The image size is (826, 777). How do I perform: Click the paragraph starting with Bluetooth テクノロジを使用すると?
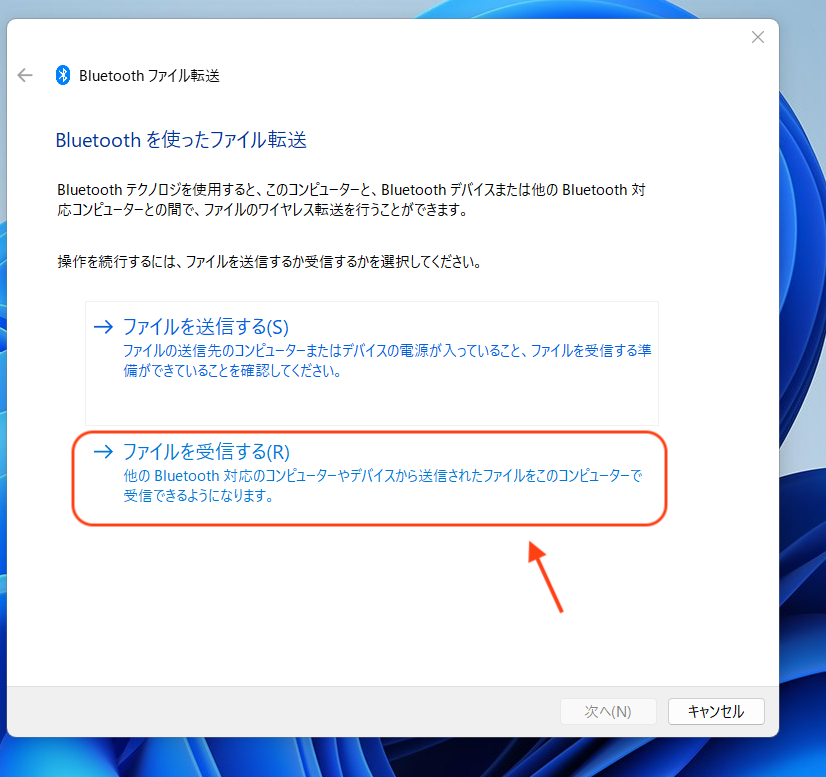351,200
